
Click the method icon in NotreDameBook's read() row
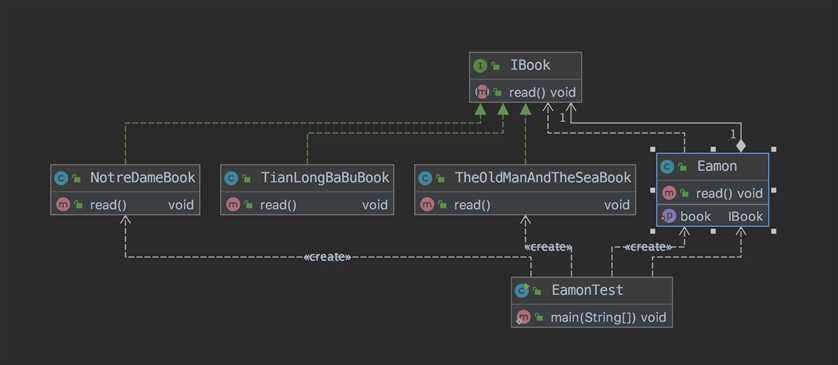[x=63, y=204]
